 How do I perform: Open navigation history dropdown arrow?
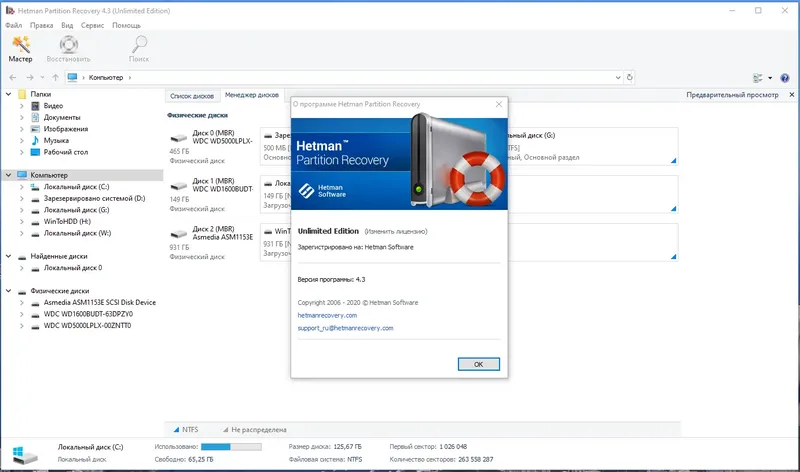[42, 78]
